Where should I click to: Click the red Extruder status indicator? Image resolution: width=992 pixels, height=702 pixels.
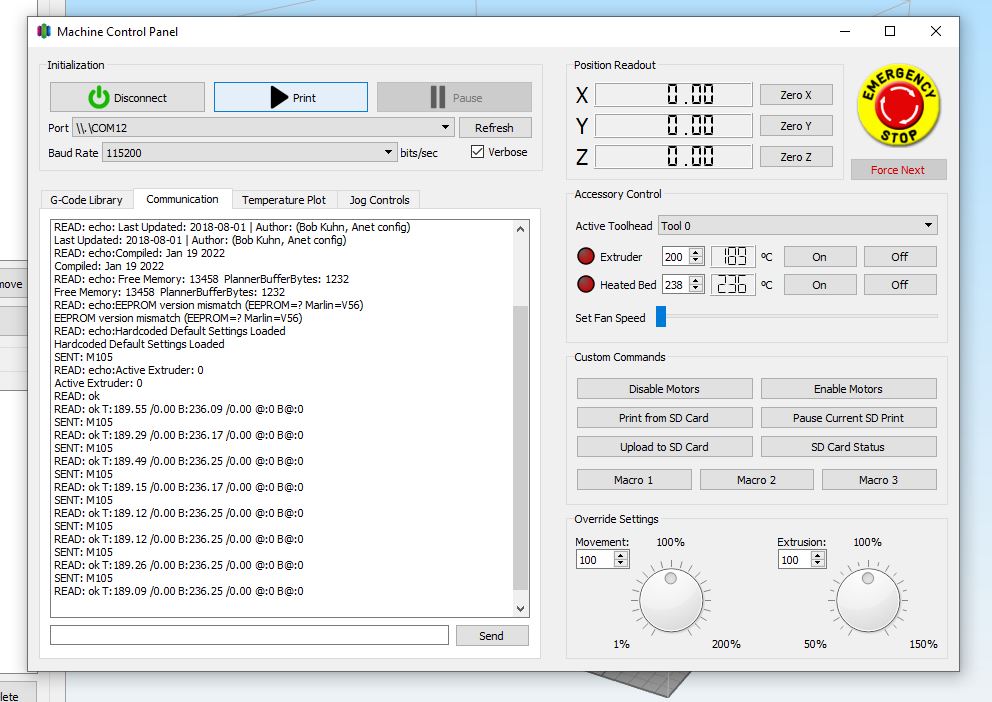click(586, 257)
